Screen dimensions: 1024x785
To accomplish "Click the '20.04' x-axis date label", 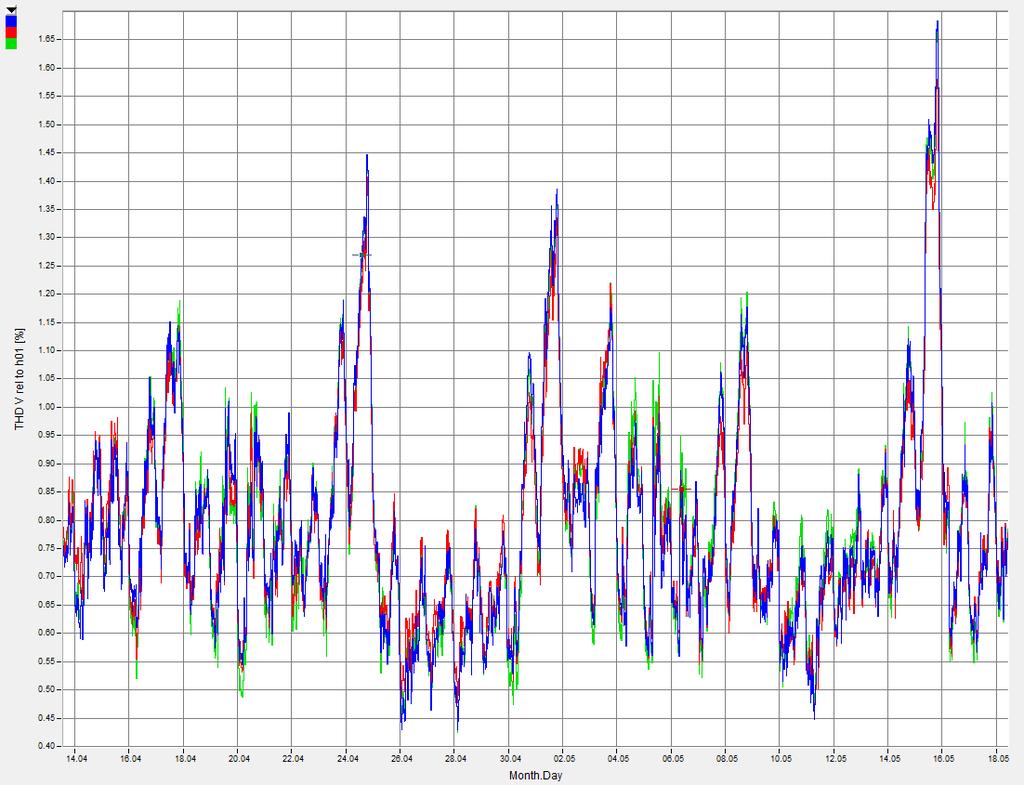I will pos(239,759).
